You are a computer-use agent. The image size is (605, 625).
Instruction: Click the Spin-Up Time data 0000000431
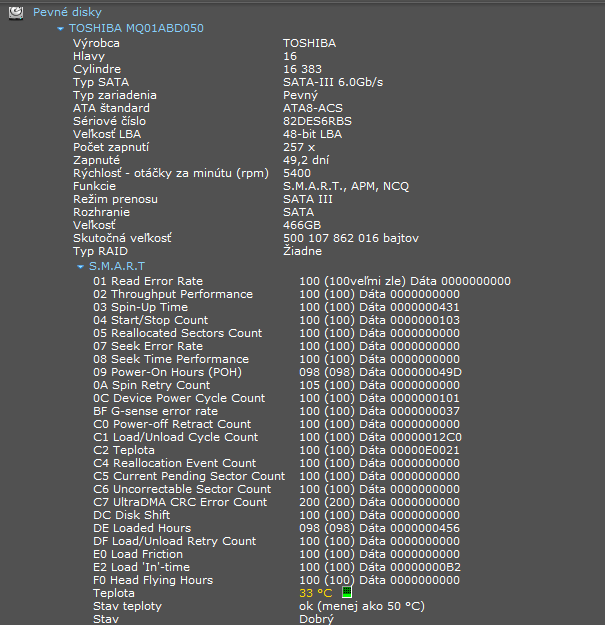click(x=425, y=307)
